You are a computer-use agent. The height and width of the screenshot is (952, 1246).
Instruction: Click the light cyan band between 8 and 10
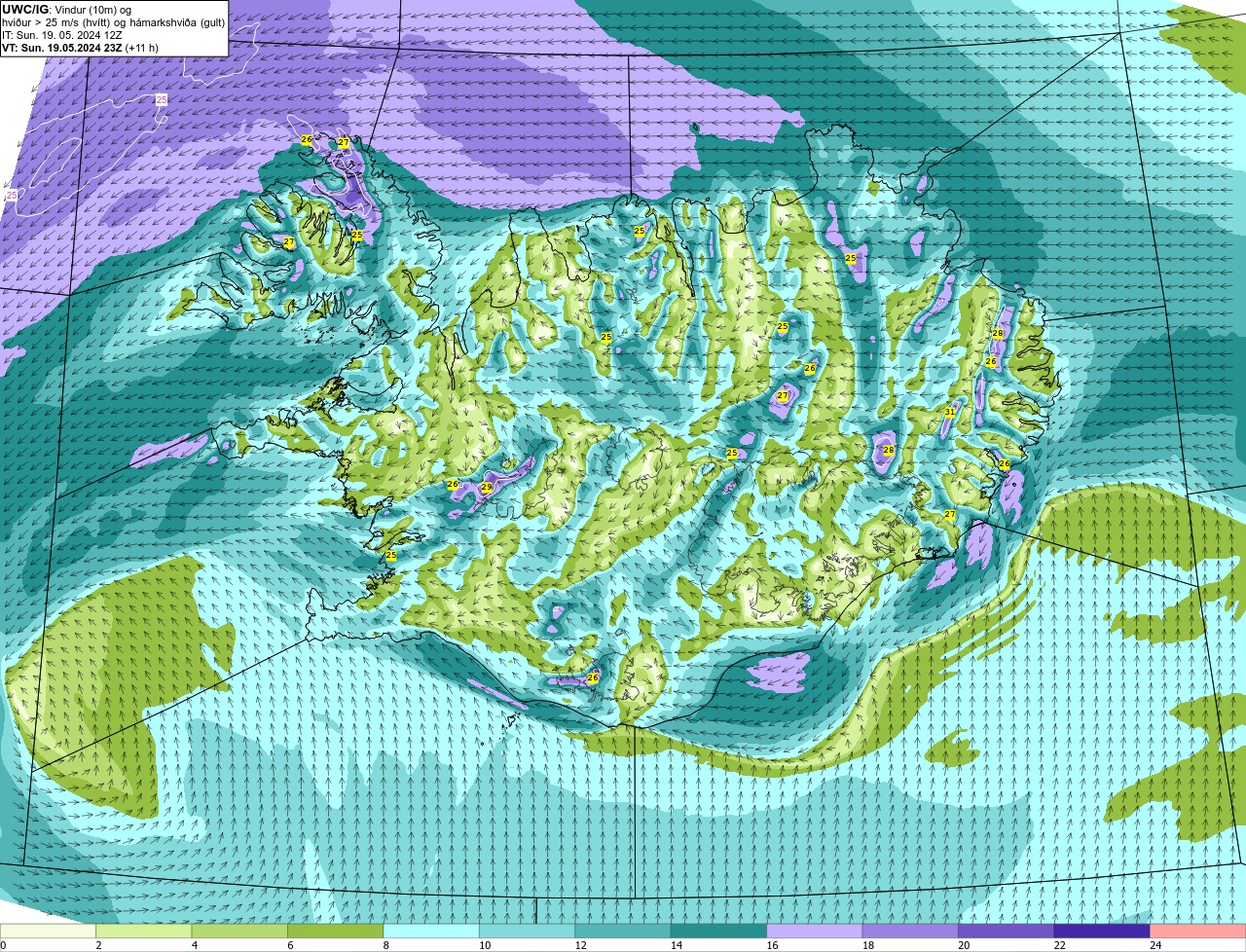pyautogui.click(x=432, y=931)
